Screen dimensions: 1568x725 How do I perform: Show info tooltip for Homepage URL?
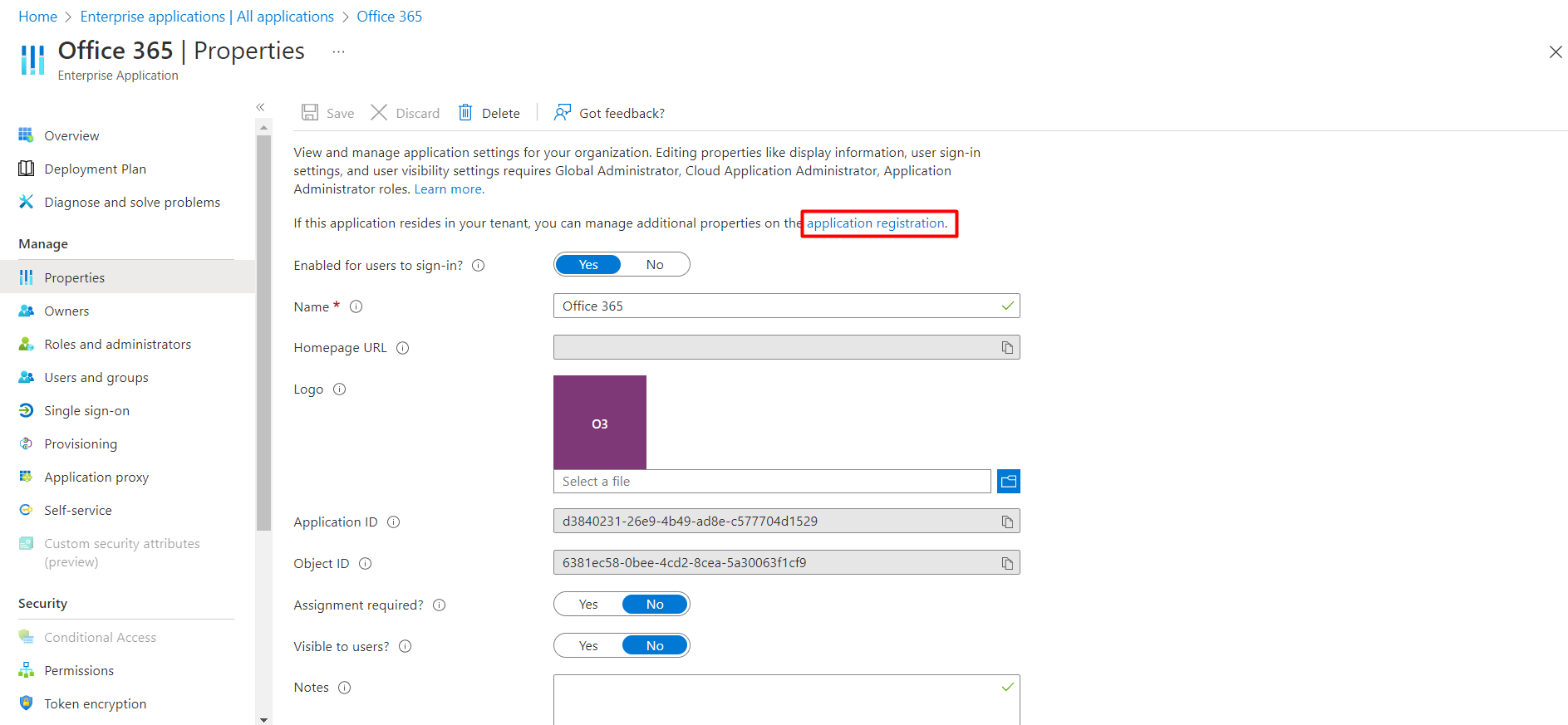403,348
